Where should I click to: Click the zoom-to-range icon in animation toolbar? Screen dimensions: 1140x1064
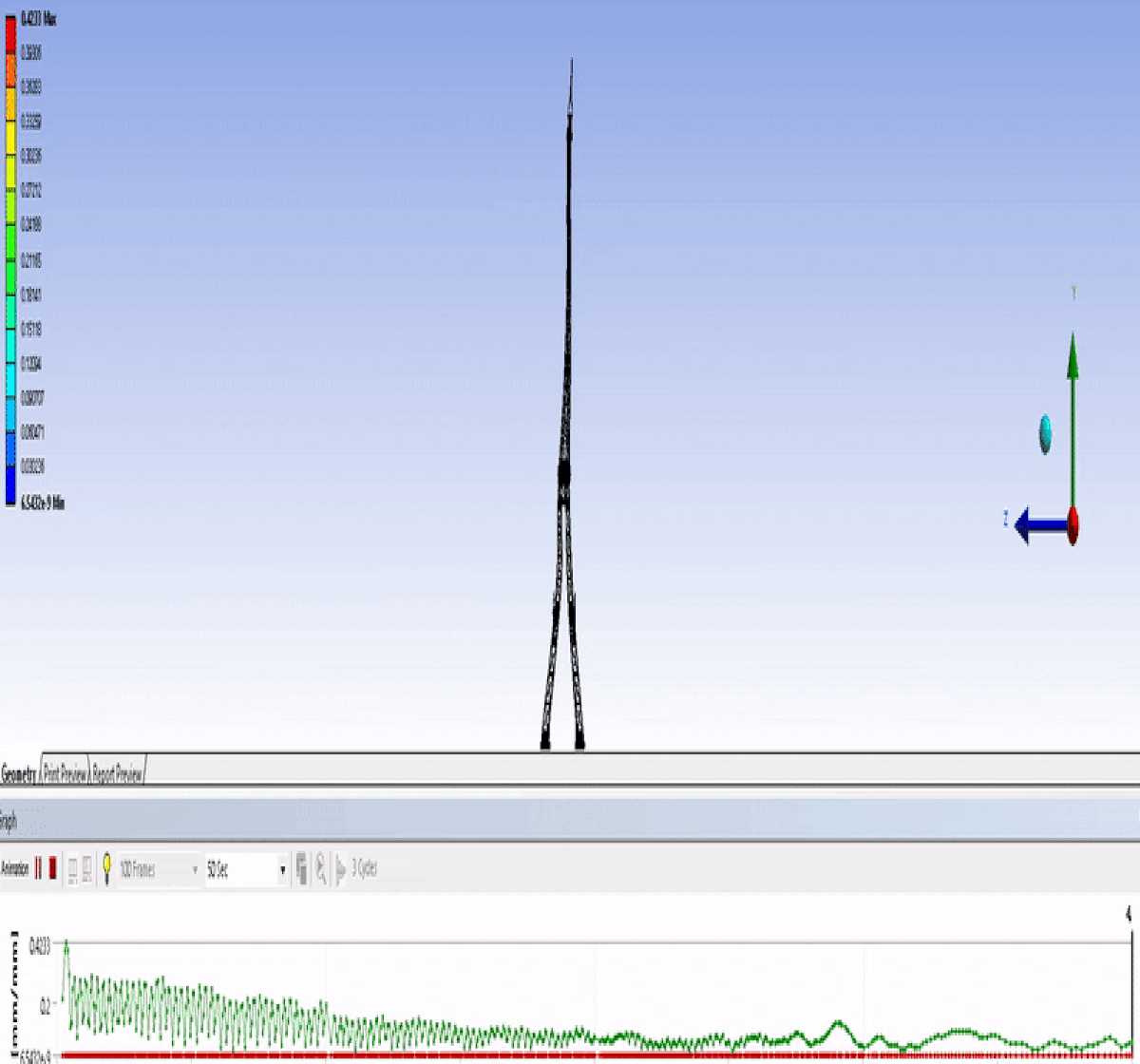[x=321, y=868]
